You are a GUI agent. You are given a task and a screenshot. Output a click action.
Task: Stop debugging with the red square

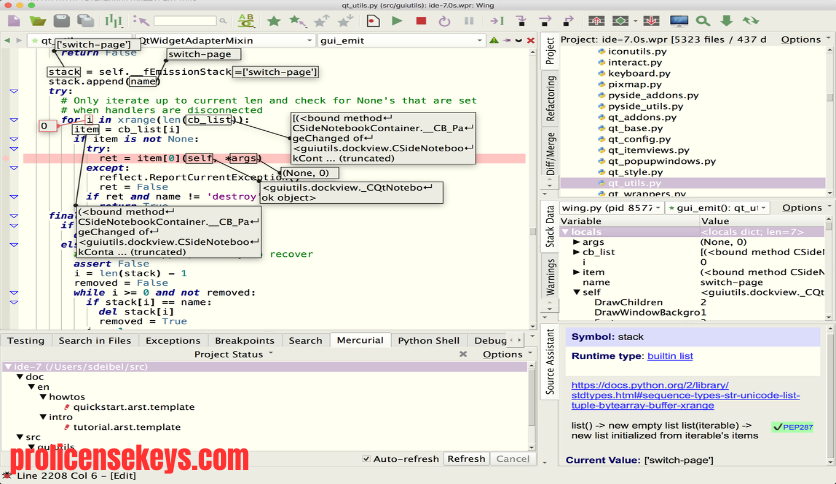coord(421,21)
